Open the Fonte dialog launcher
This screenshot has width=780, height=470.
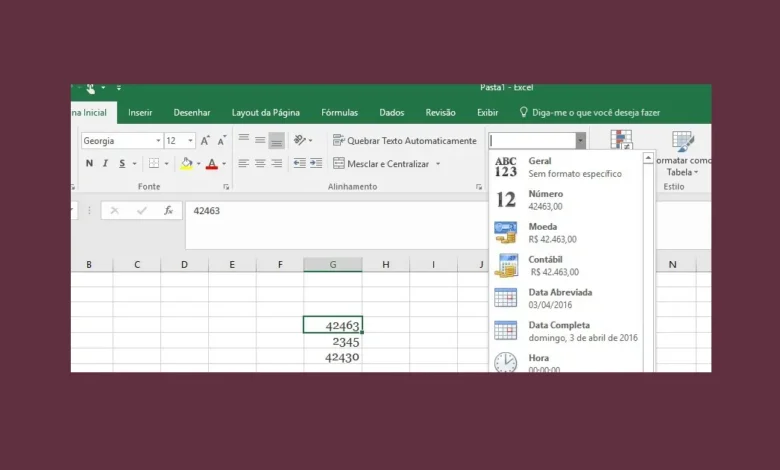pos(226,187)
